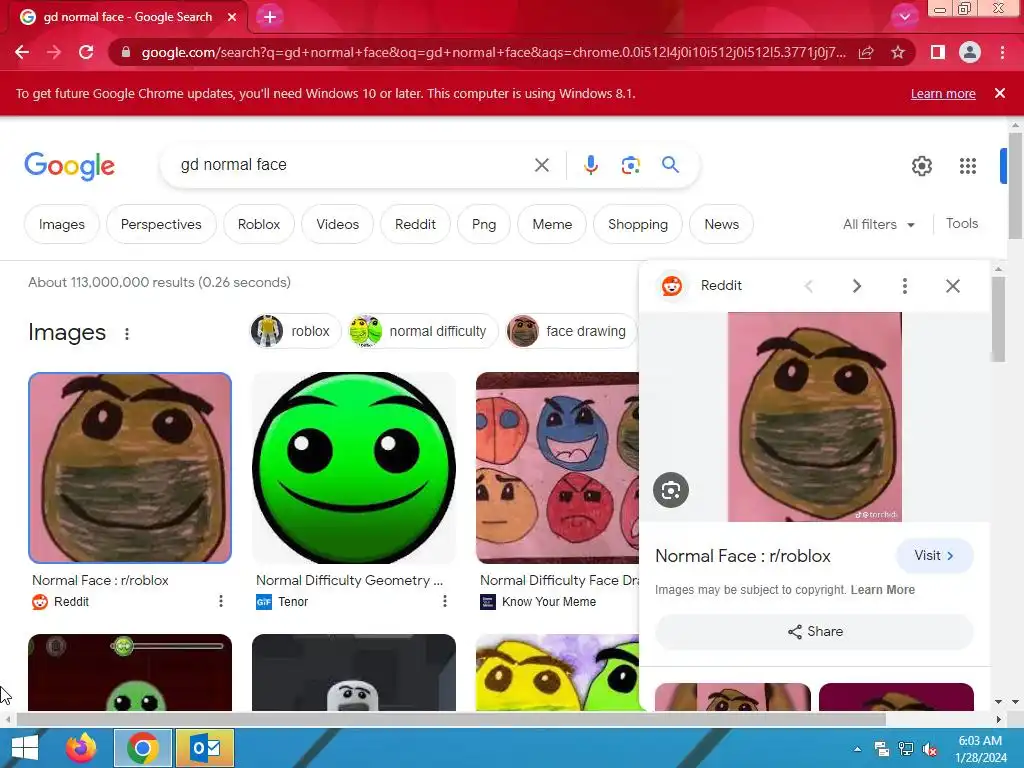Select the Png filter chip
Viewport: 1024px width, 768px height.
tap(484, 224)
